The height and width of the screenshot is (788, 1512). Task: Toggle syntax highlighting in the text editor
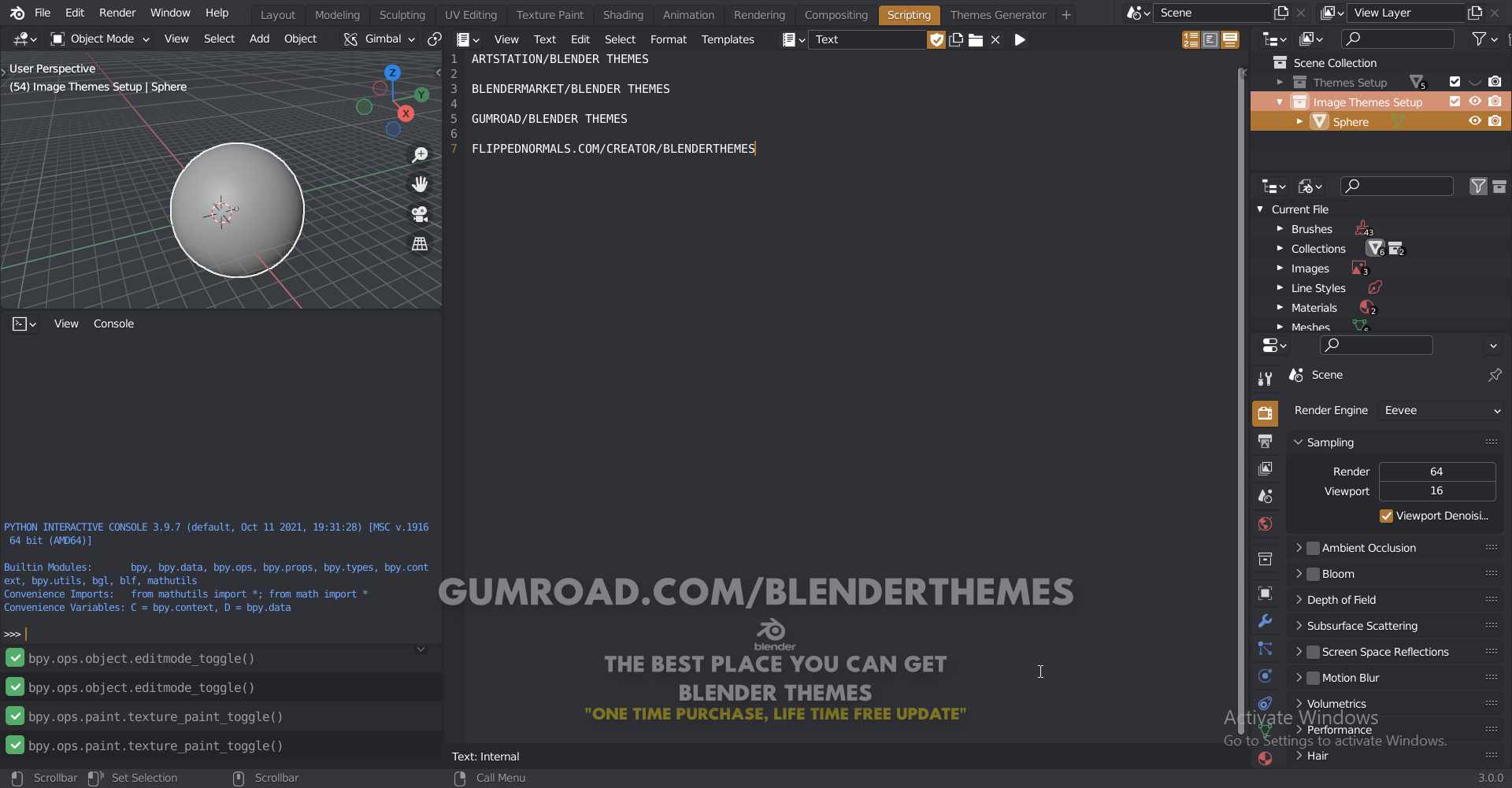pos(1230,39)
